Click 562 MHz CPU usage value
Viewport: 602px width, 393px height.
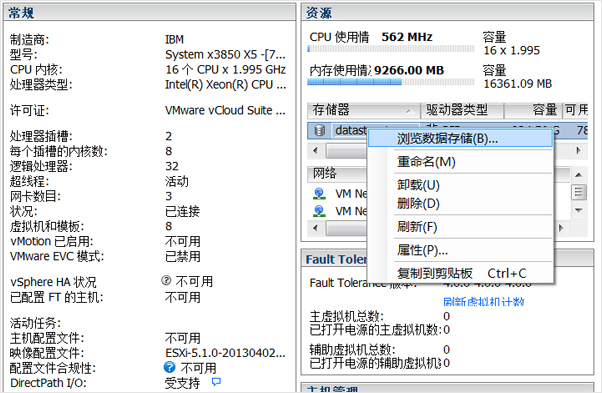407,37
